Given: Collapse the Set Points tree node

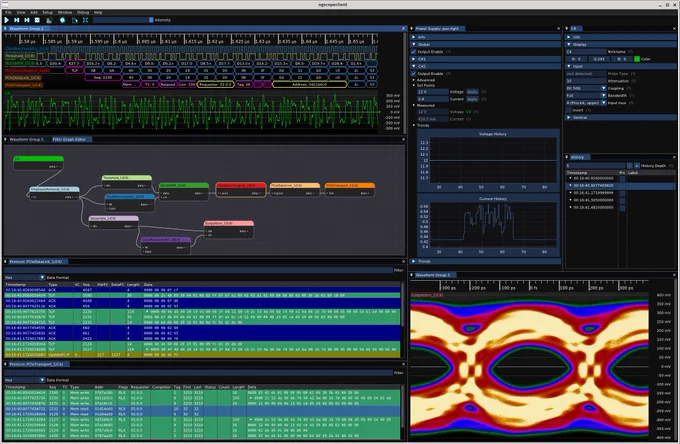Looking at the screenshot, I should (414, 85).
